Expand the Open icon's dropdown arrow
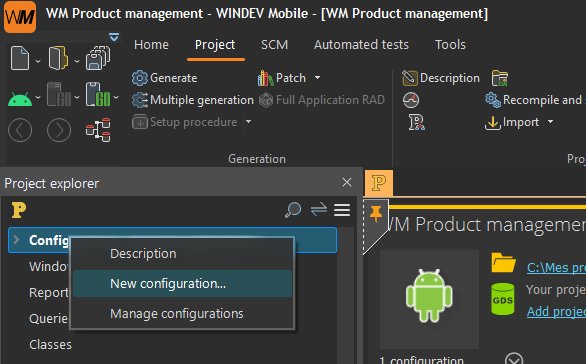 [x=77, y=61]
